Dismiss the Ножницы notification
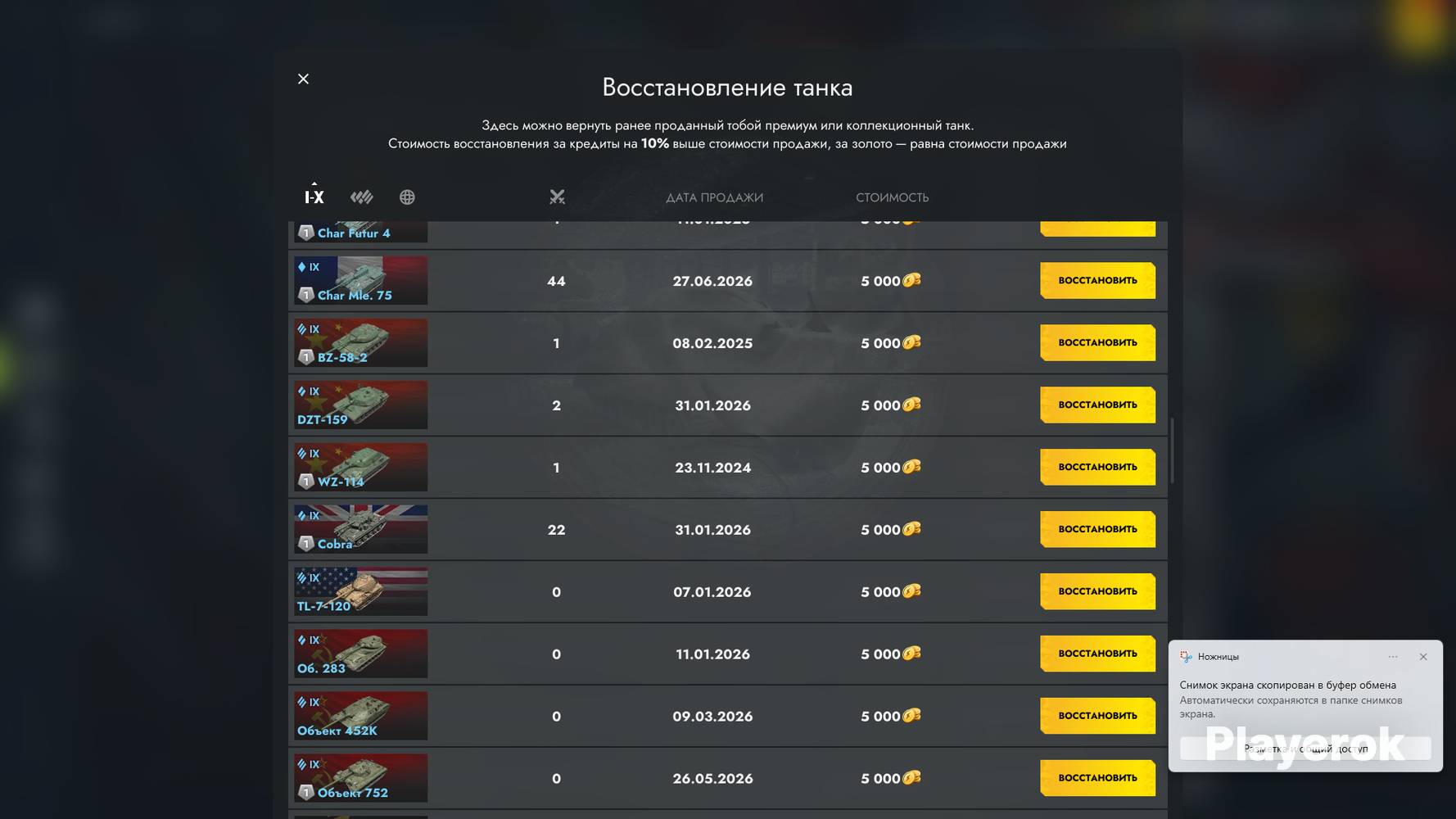 point(1423,657)
